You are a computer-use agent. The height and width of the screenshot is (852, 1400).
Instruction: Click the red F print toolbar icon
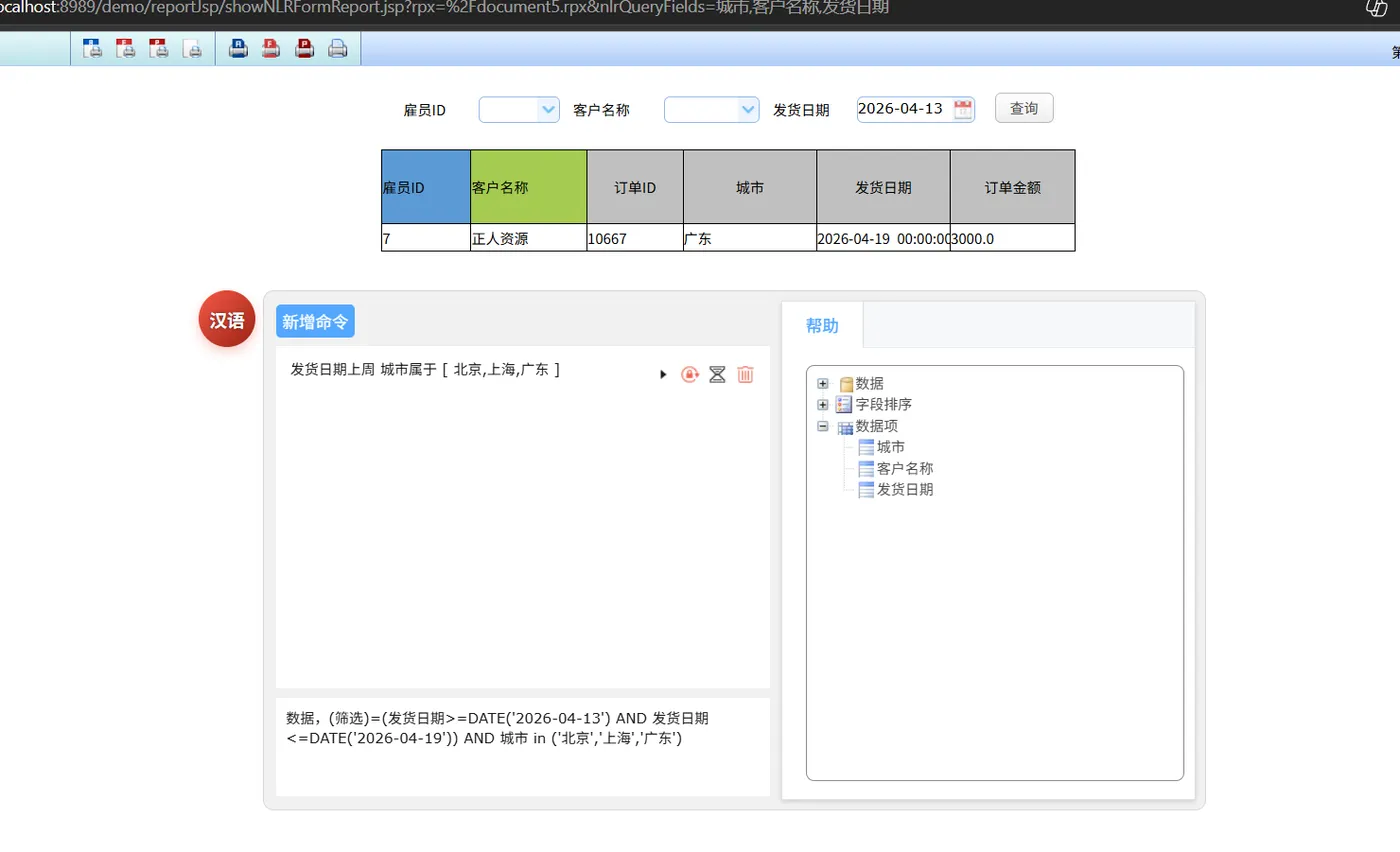coord(271,47)
